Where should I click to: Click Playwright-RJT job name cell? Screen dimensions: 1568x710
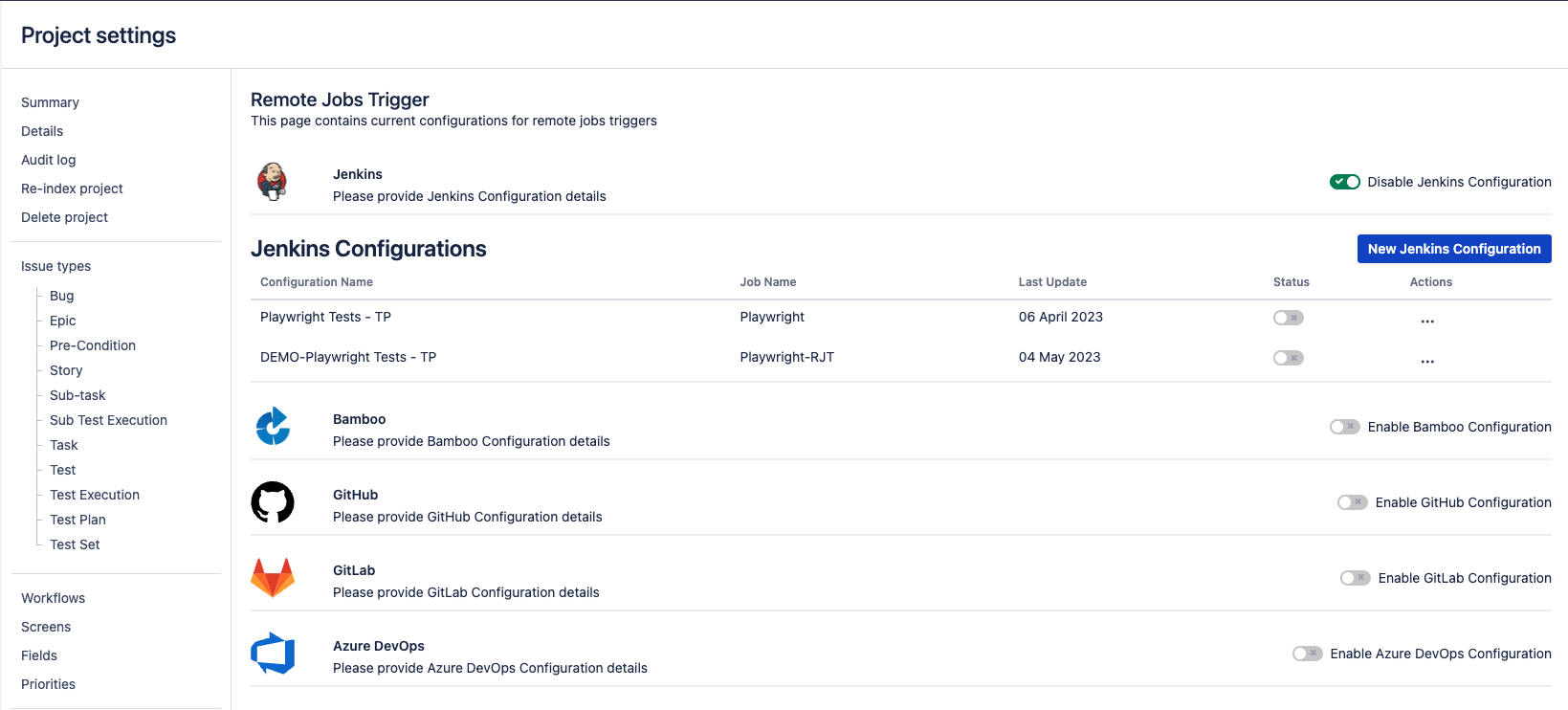[x=786, y=357]
